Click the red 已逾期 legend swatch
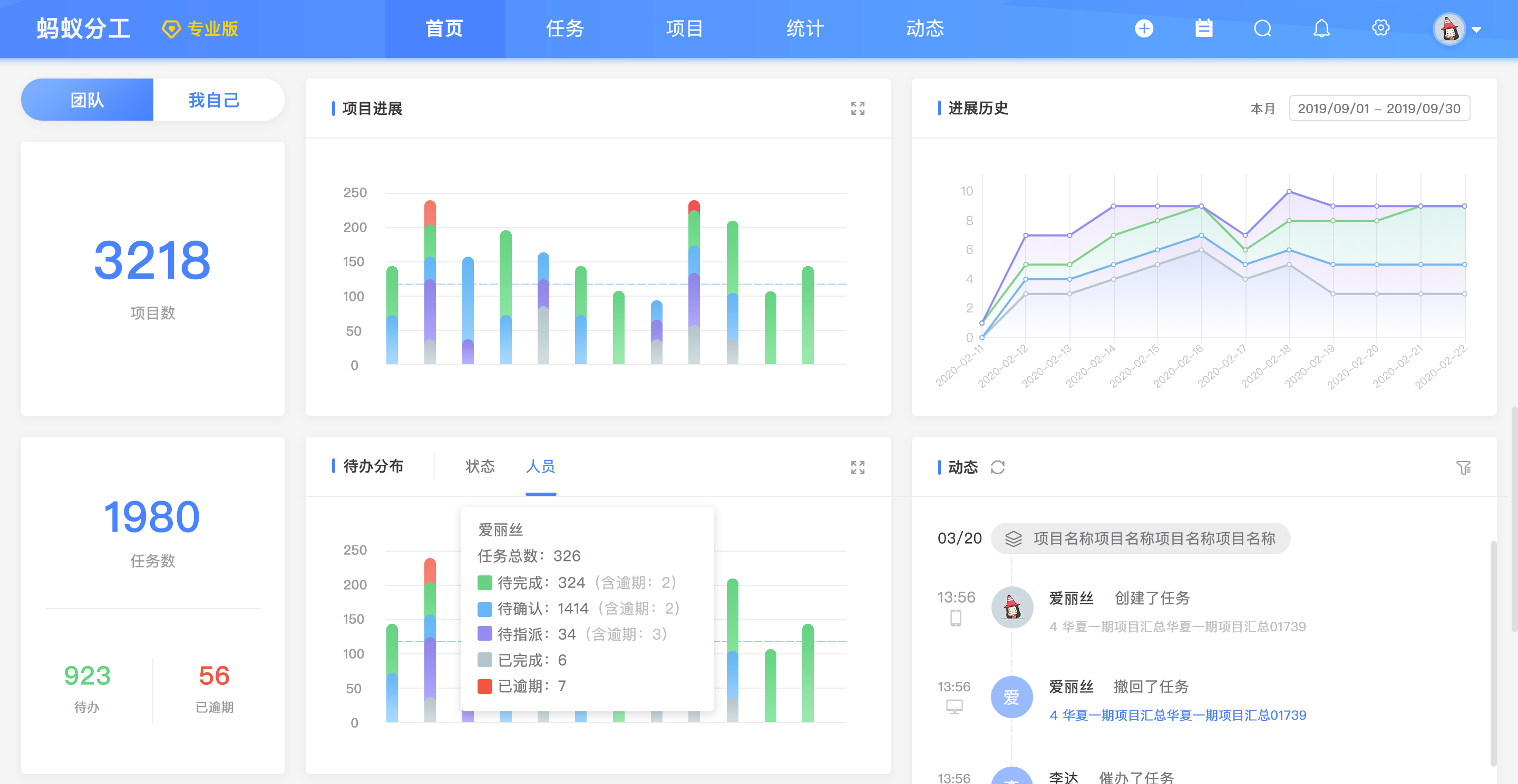 coord(484,686)
